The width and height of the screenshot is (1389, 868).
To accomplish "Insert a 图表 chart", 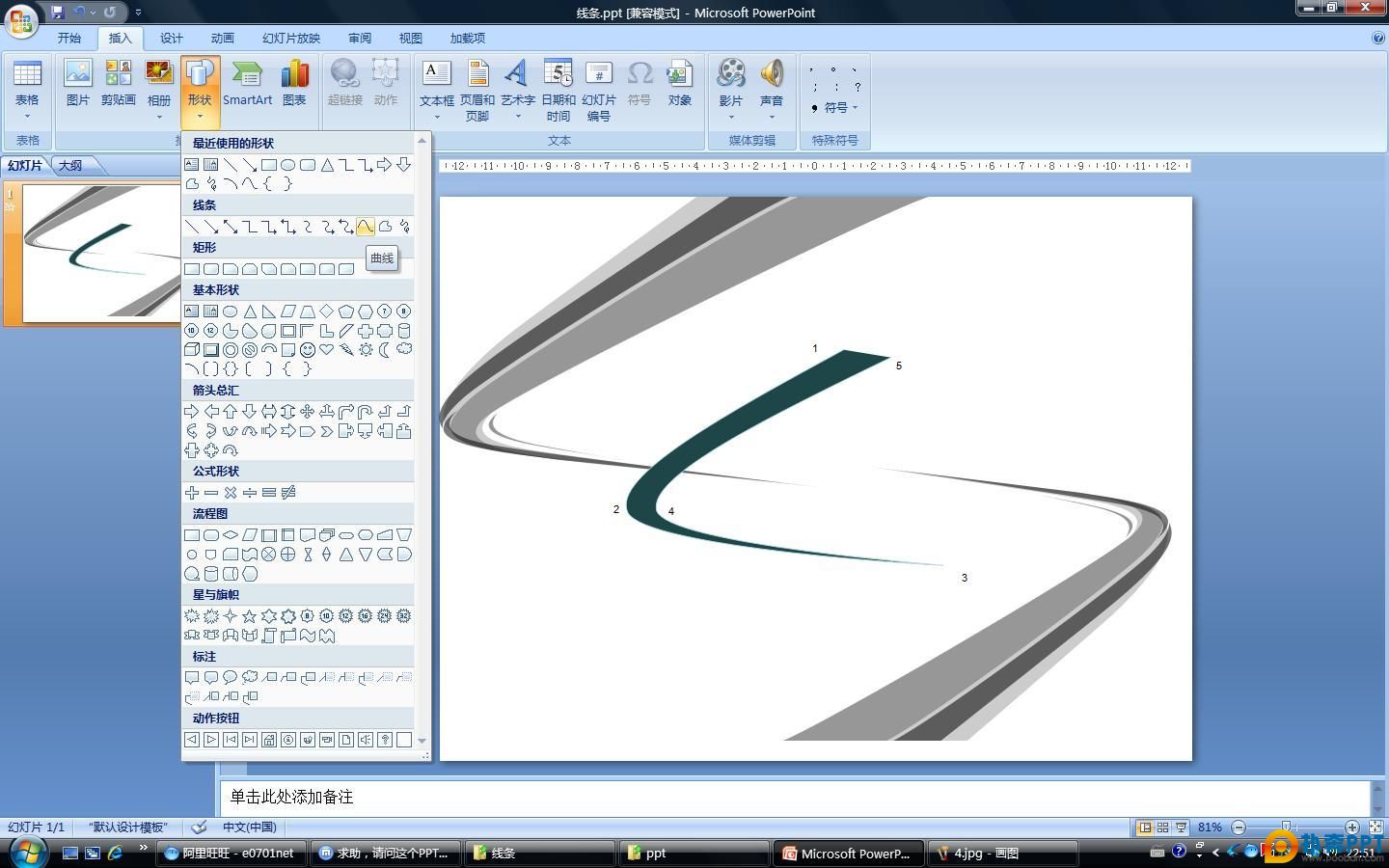I will [294, 83].
